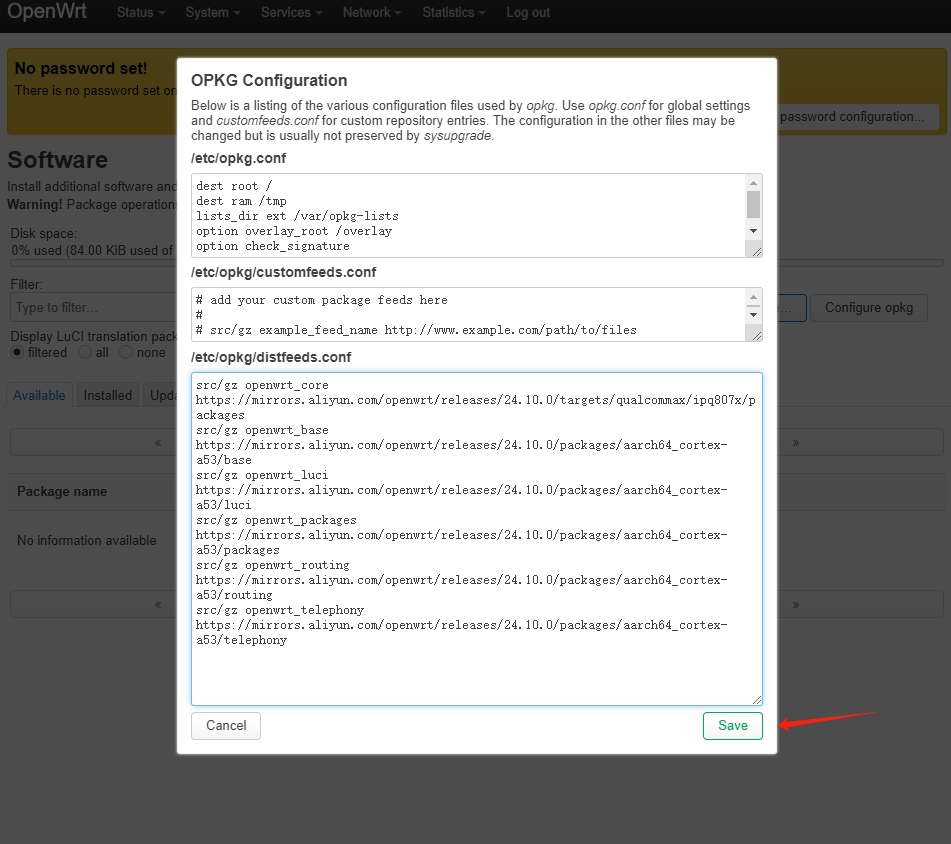
Task: Click inside the distfeeds.conf textarea
Action: pos(477,539)
